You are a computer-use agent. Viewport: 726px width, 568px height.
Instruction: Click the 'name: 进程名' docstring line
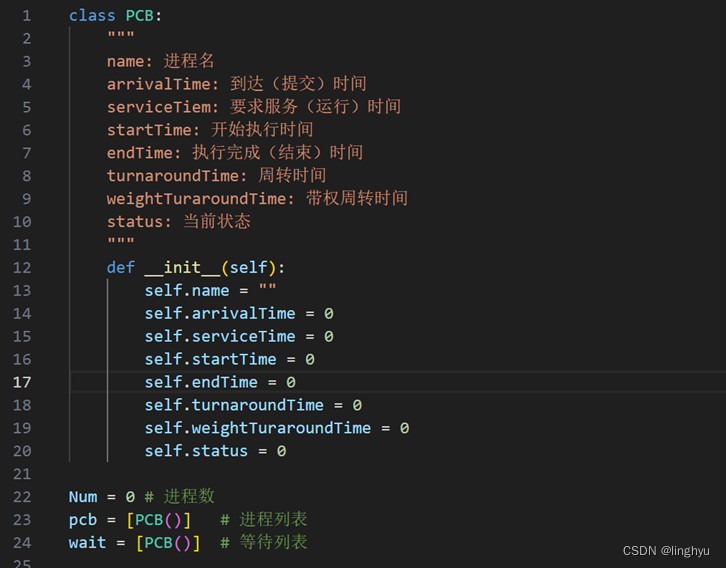[161, 61]
